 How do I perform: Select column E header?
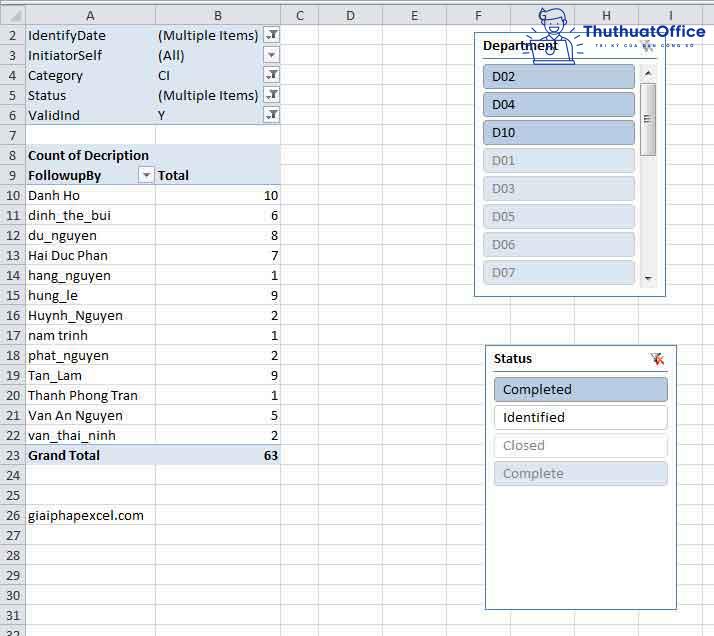(414, 15)
